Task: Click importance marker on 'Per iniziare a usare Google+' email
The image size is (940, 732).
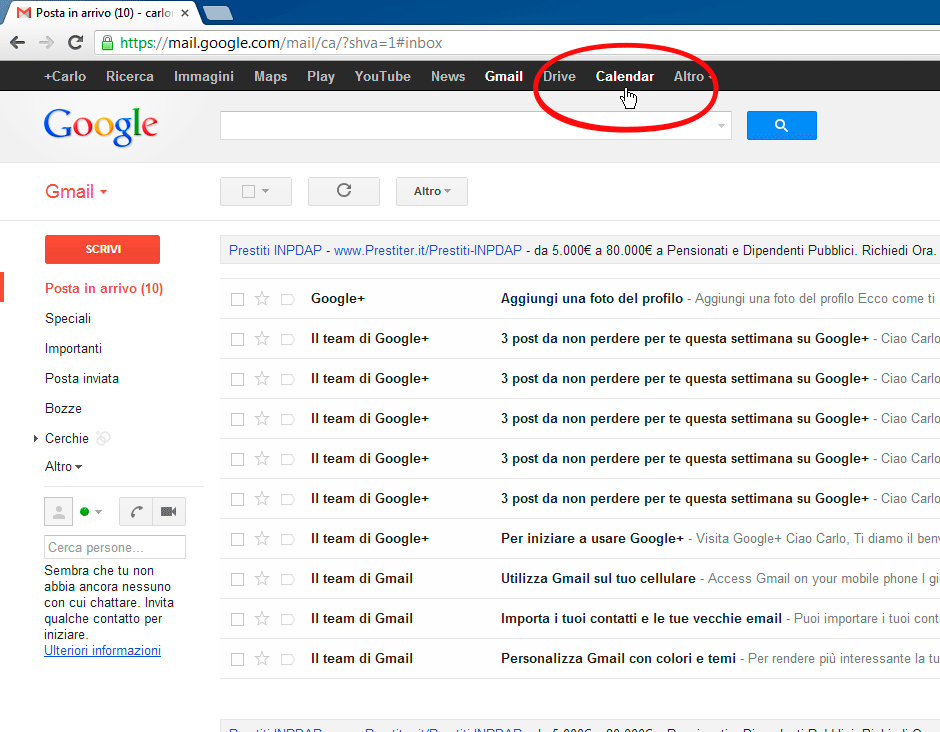Action: click(288, 540)
